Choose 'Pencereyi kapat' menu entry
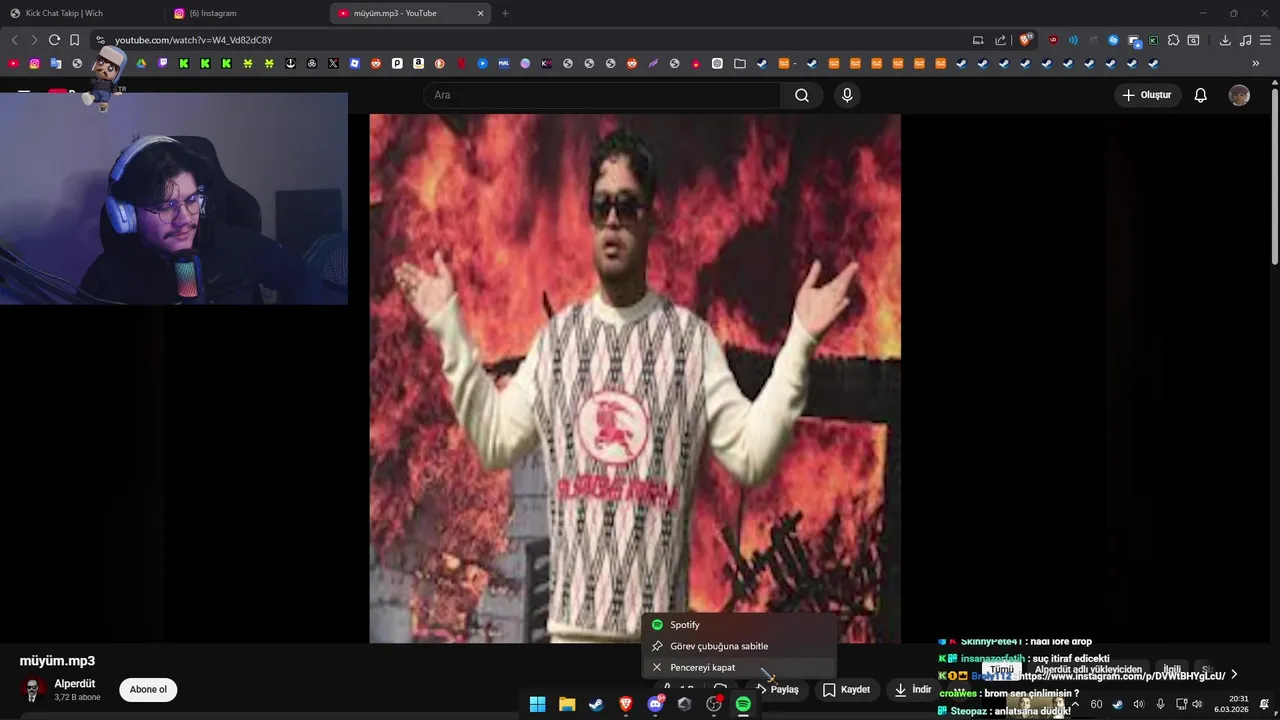The width and height of the screenshot is (1280, 720). pyautogui.click(x=738, y=667)
